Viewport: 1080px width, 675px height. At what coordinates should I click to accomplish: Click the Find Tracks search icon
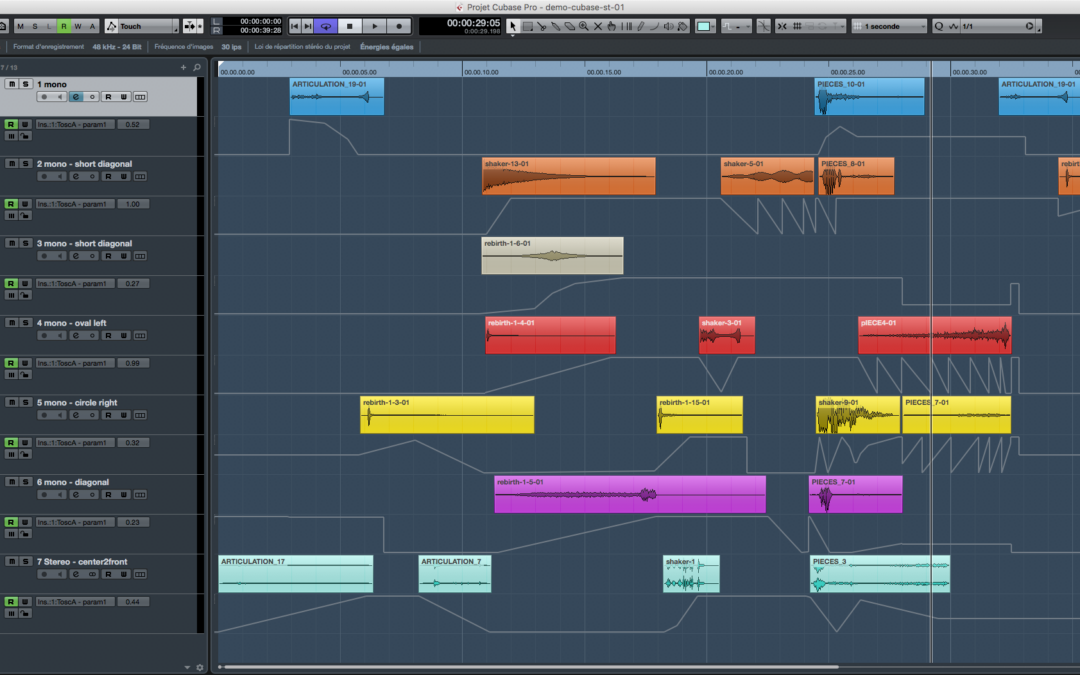click(x=197, y=68)
